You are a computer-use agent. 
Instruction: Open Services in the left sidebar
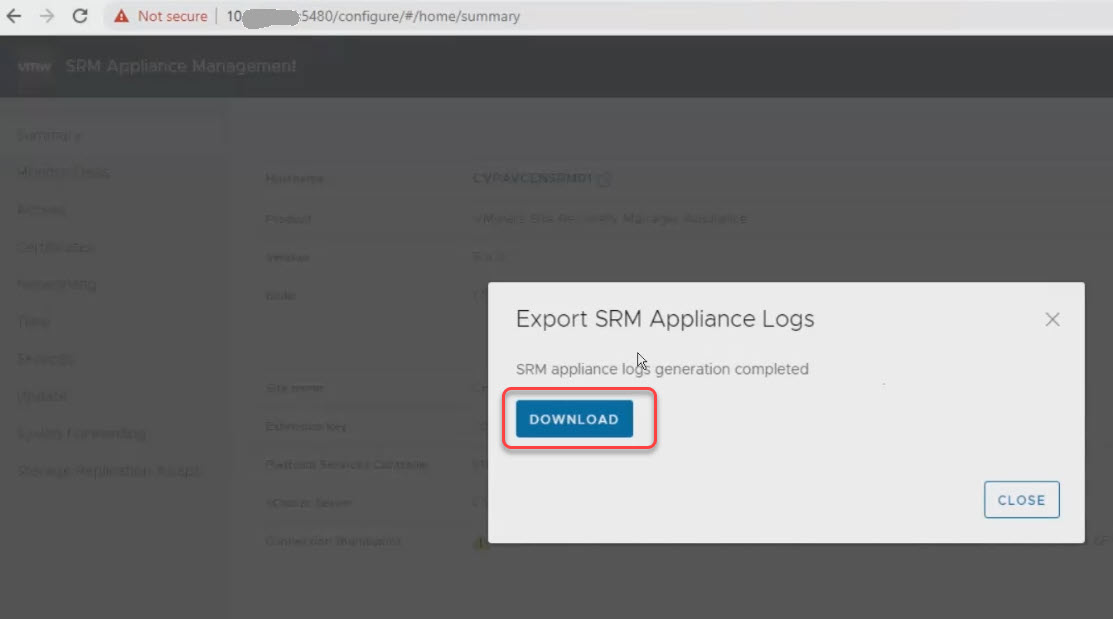click(x=45, y=359)
